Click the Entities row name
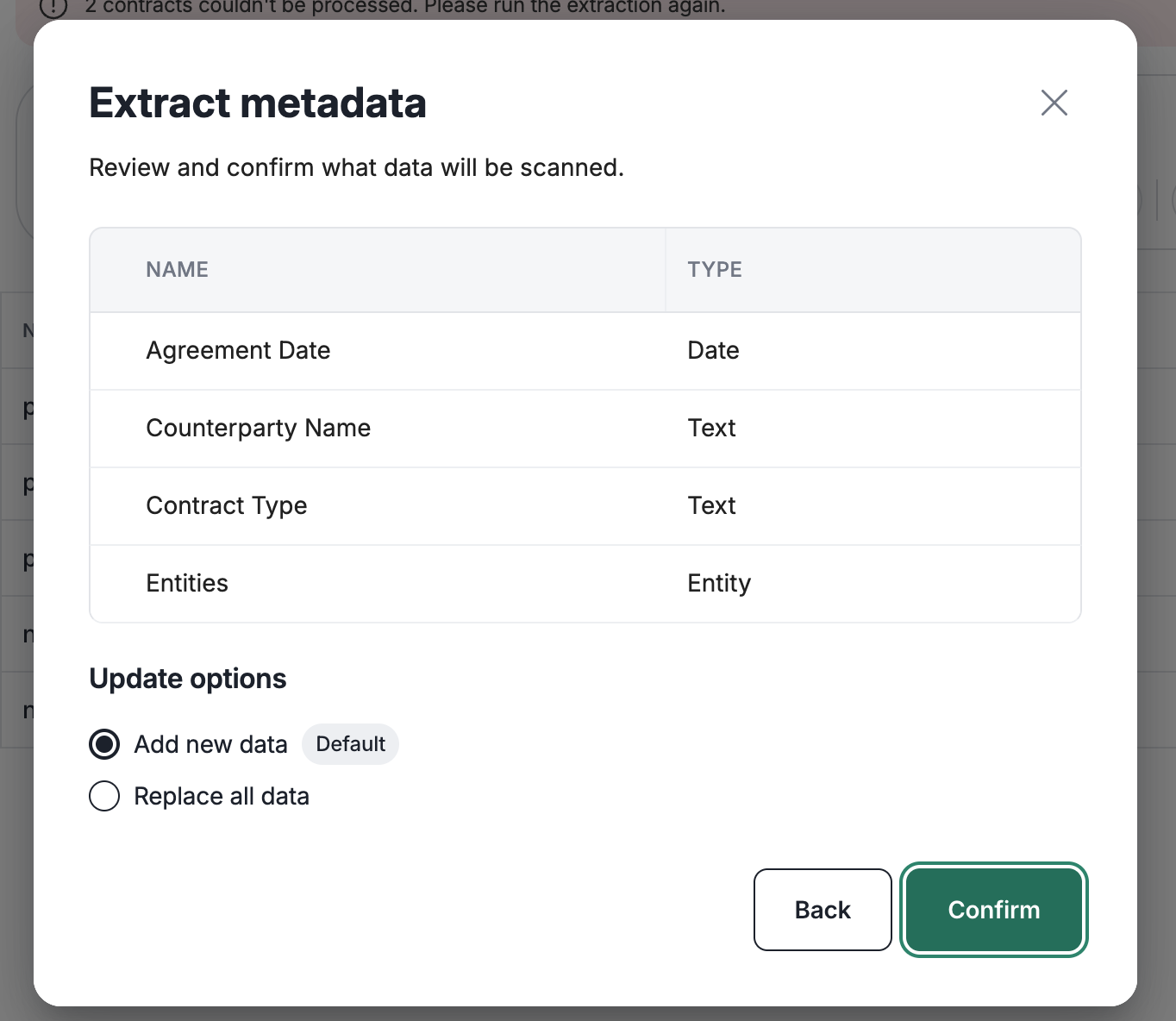1176x1021 pixels. (x=187, y=584)
